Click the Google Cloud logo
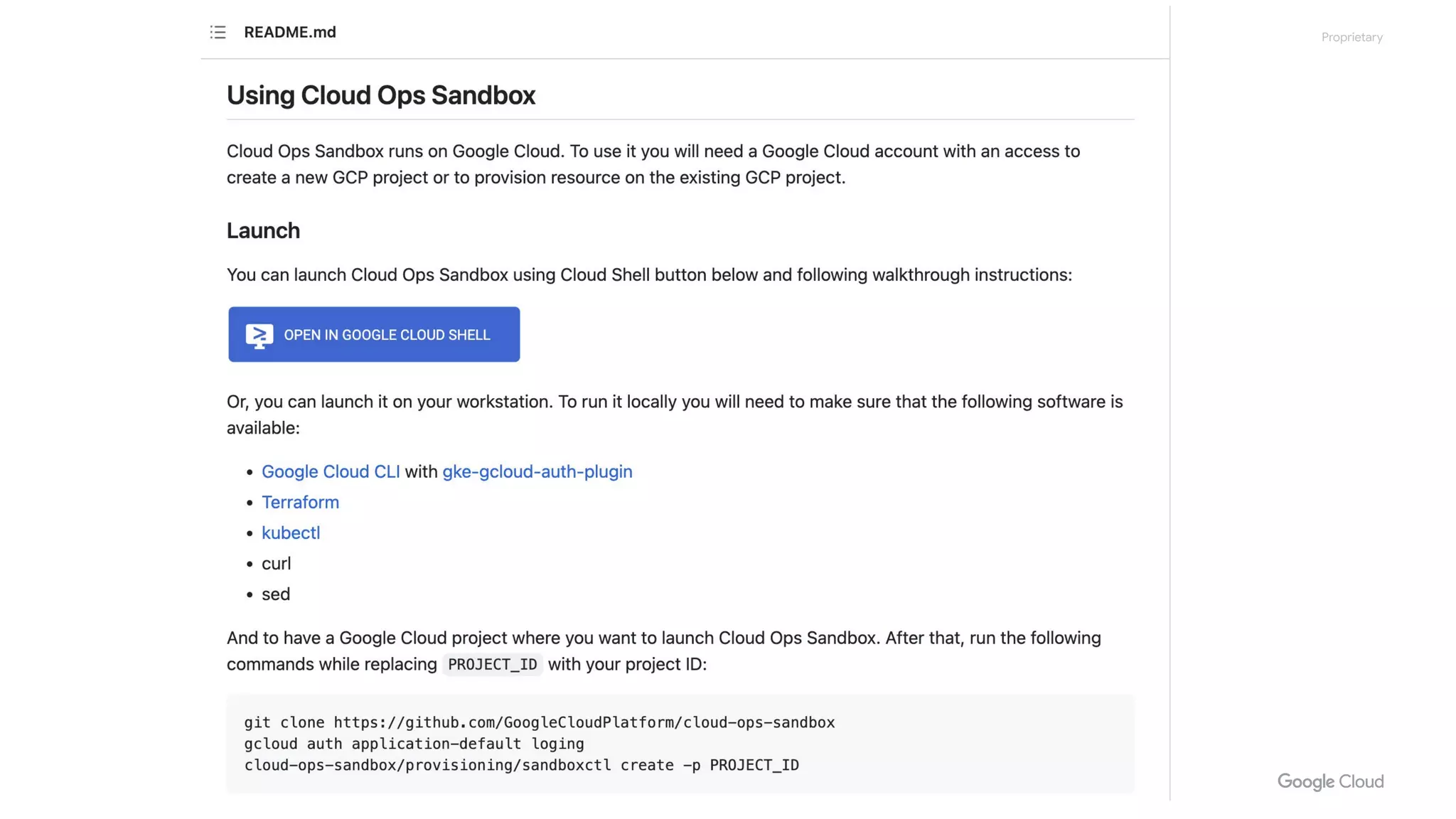 coord(1330,782)
